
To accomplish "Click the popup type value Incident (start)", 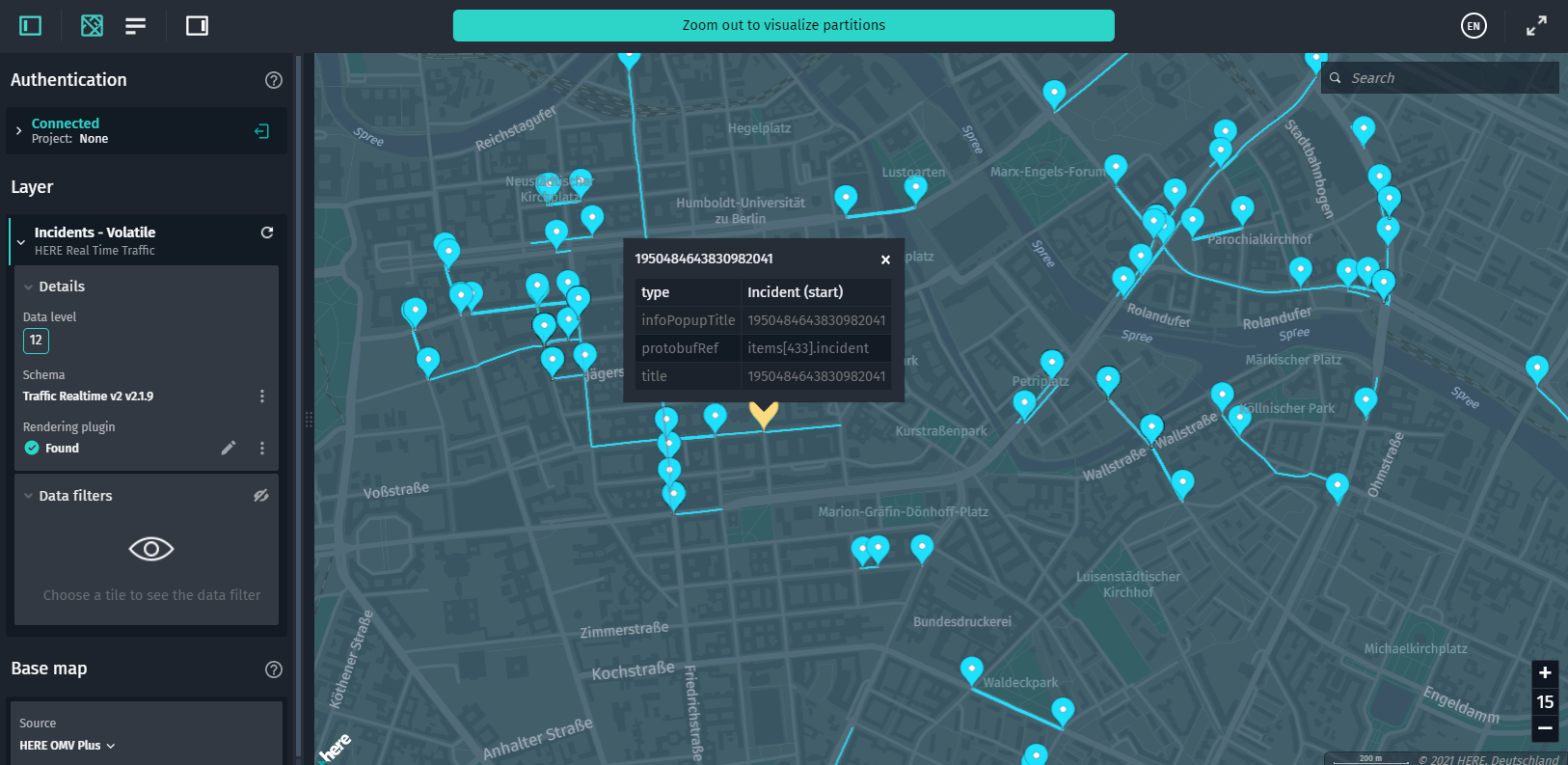I will (796, 292).
